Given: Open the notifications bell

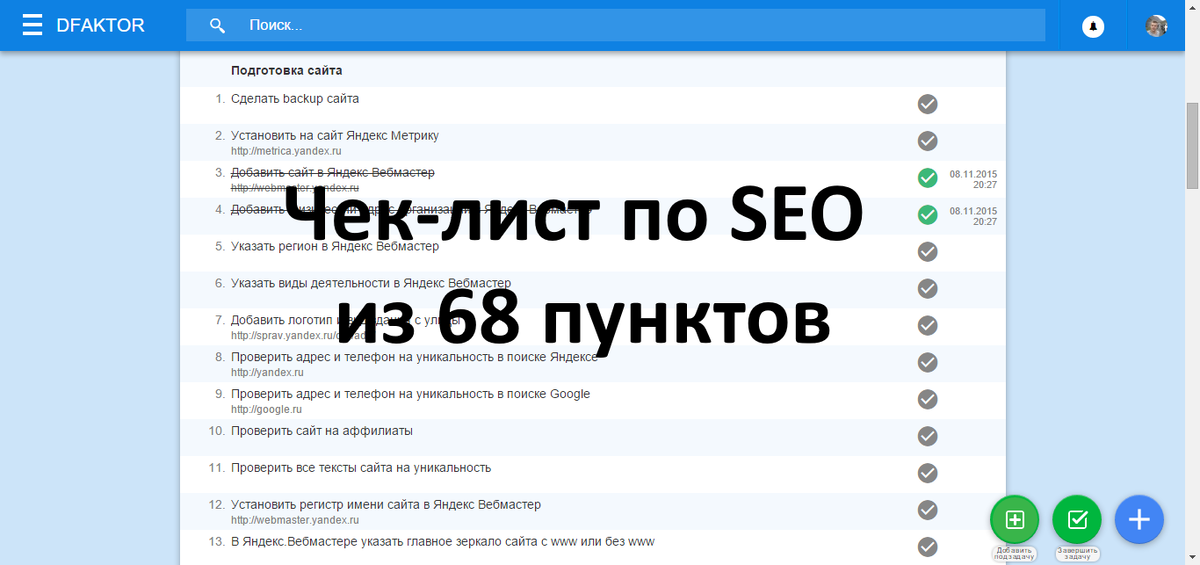Looking at the screenshot, I should coord(1093,26).
